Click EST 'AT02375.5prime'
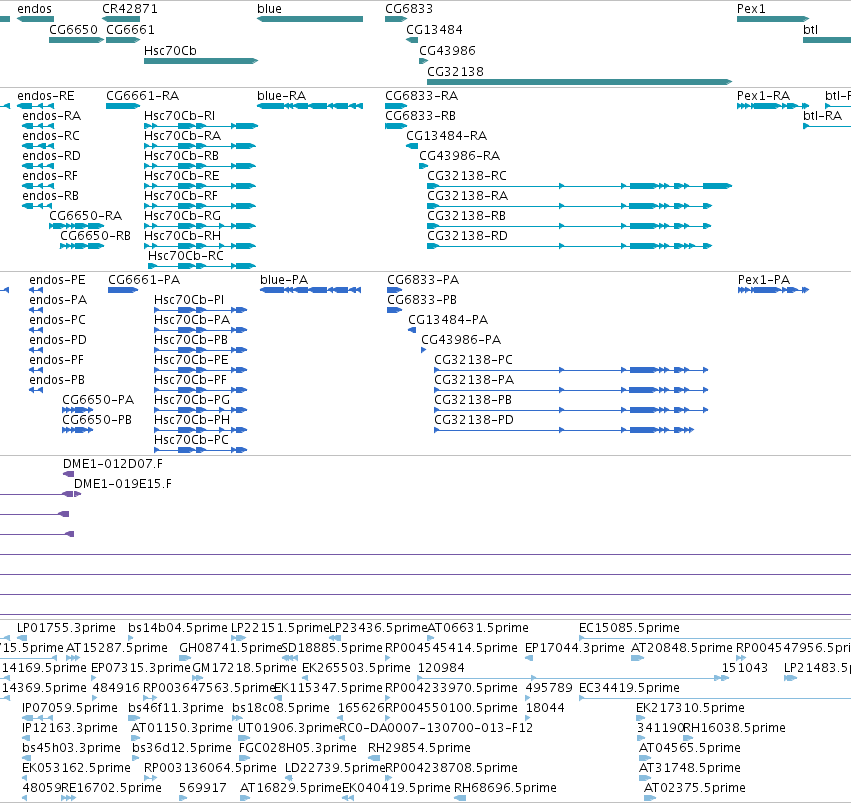This screenshot has height=803, width=851. [x=695, y=788]
